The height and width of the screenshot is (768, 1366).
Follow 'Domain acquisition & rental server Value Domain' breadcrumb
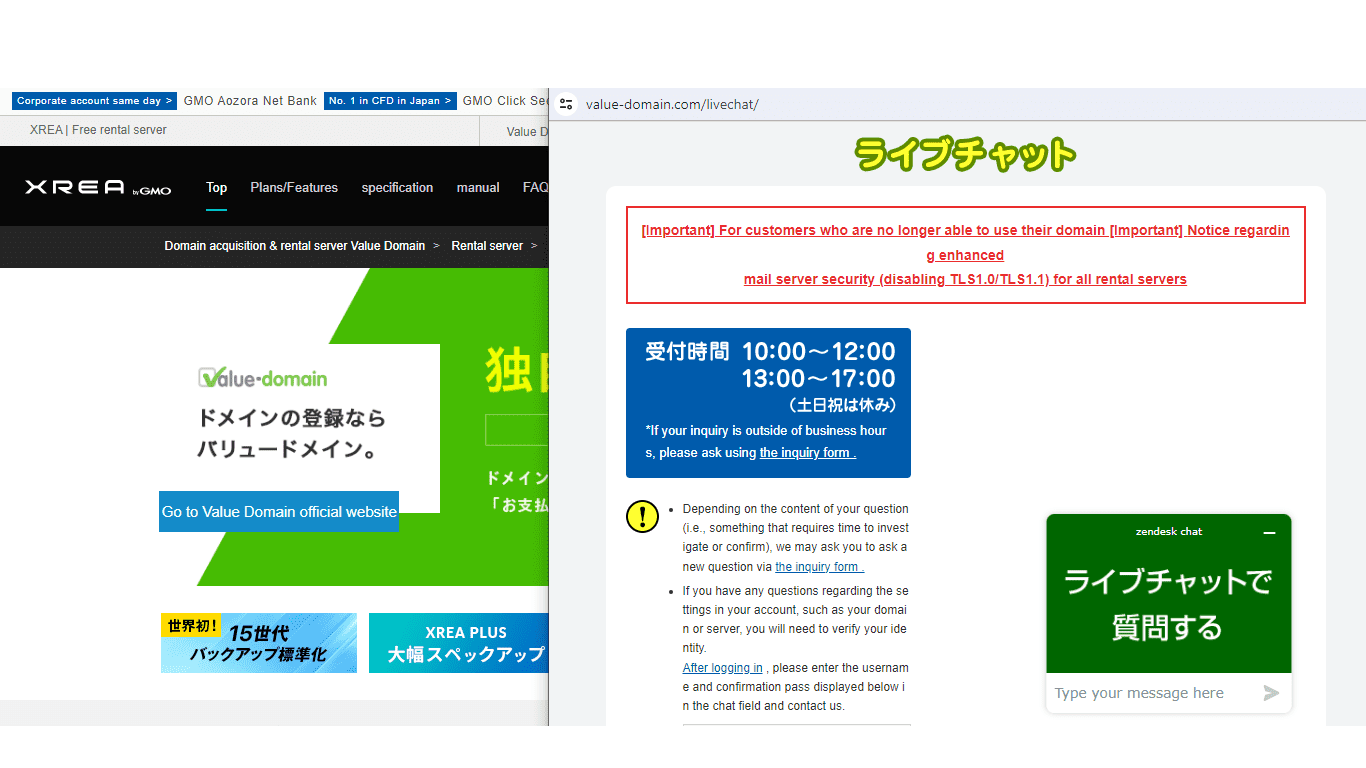pyautogui.click(x=295, y=246)
